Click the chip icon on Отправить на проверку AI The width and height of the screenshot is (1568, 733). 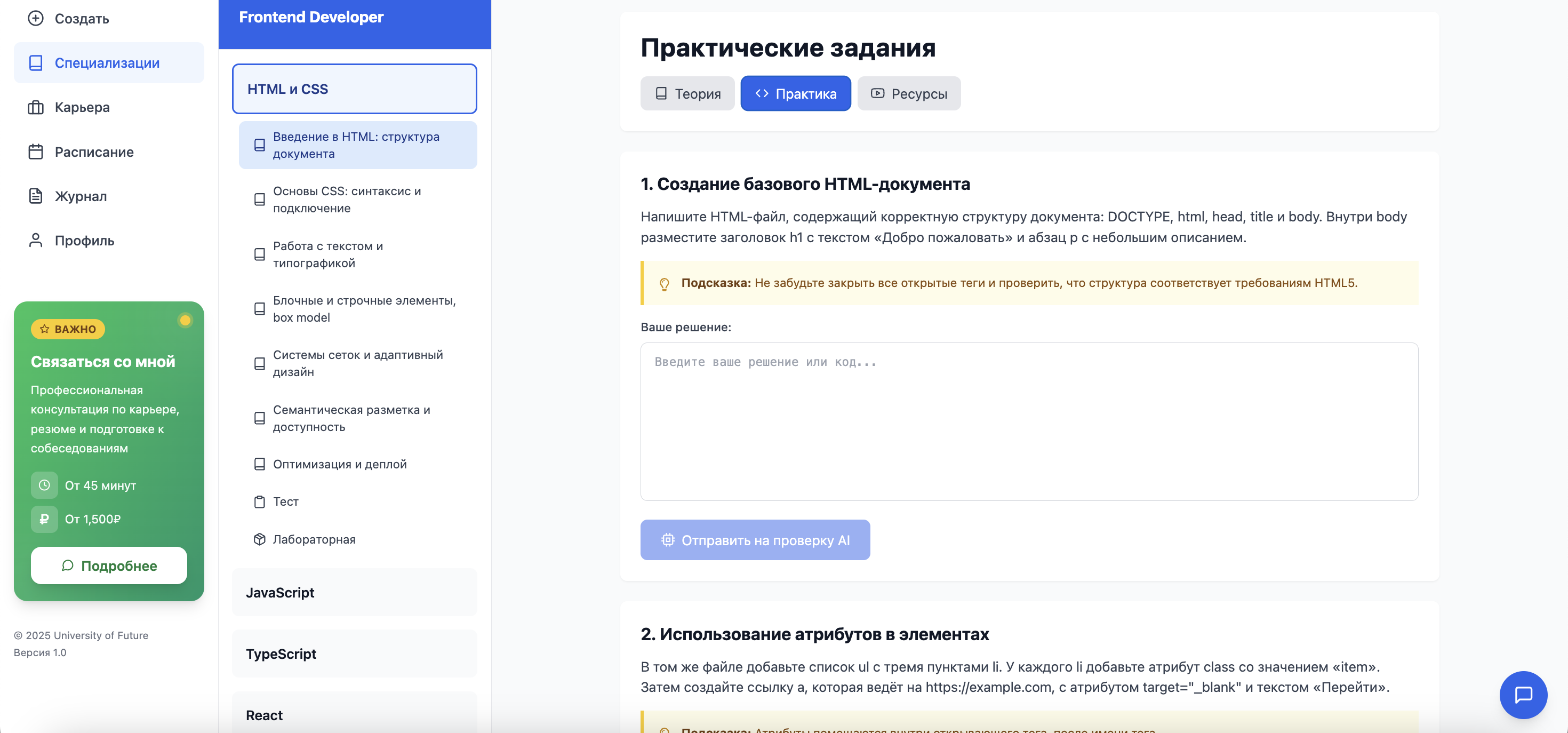[668, 540]
